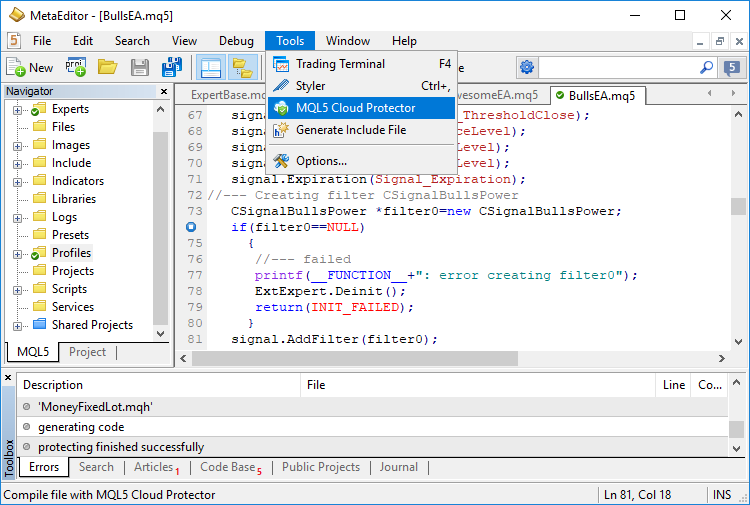Switch to the ExpertBase editor tab
The image size is (750, 505).
225,95
